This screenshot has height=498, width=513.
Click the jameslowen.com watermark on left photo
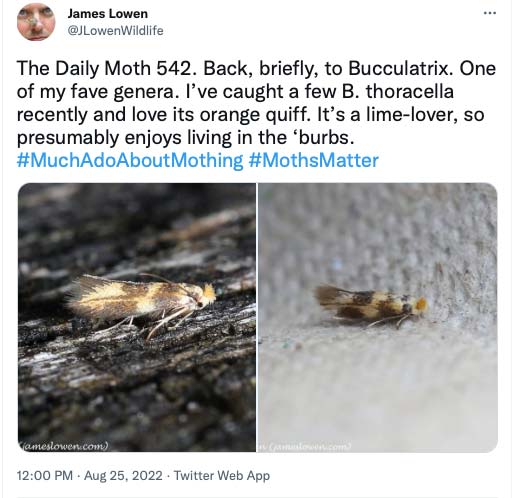pos(64,446)
